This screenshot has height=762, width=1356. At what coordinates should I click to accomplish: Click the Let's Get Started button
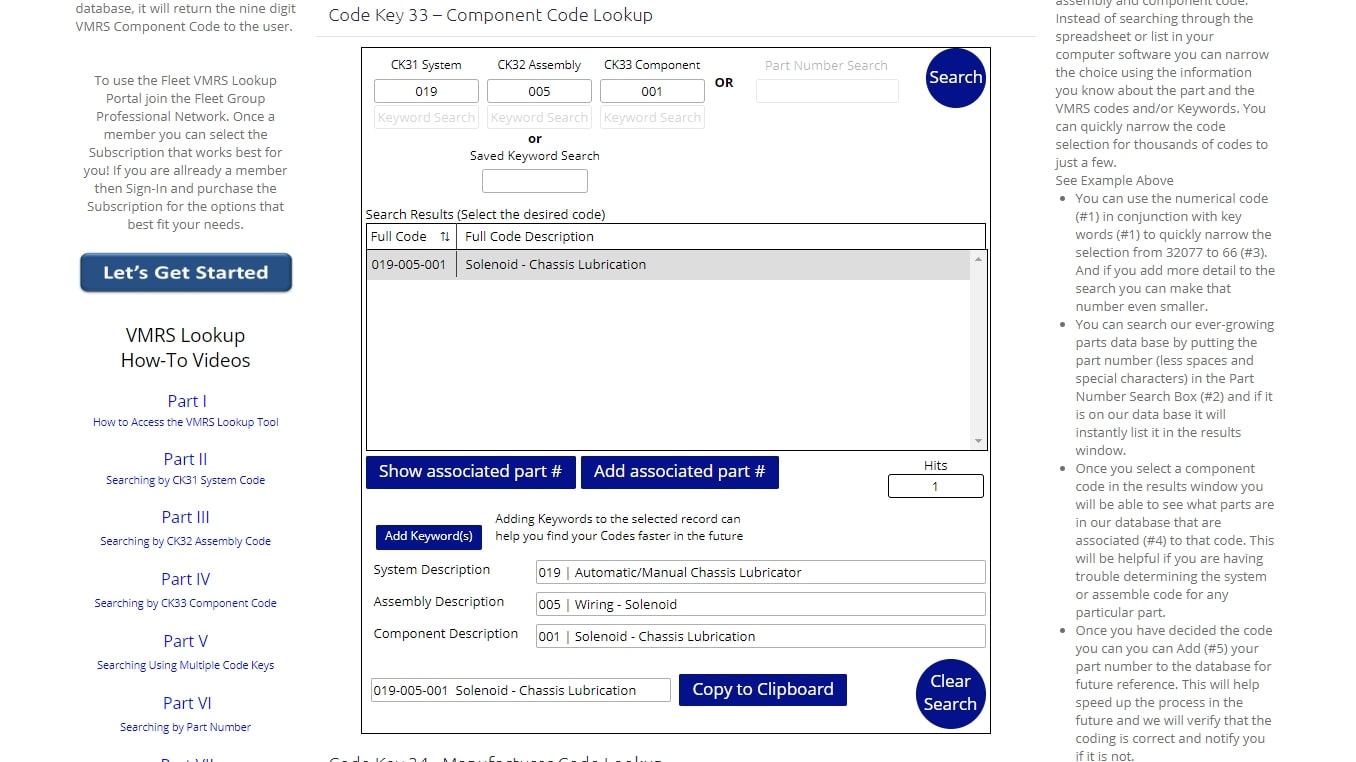coord(186,273)
